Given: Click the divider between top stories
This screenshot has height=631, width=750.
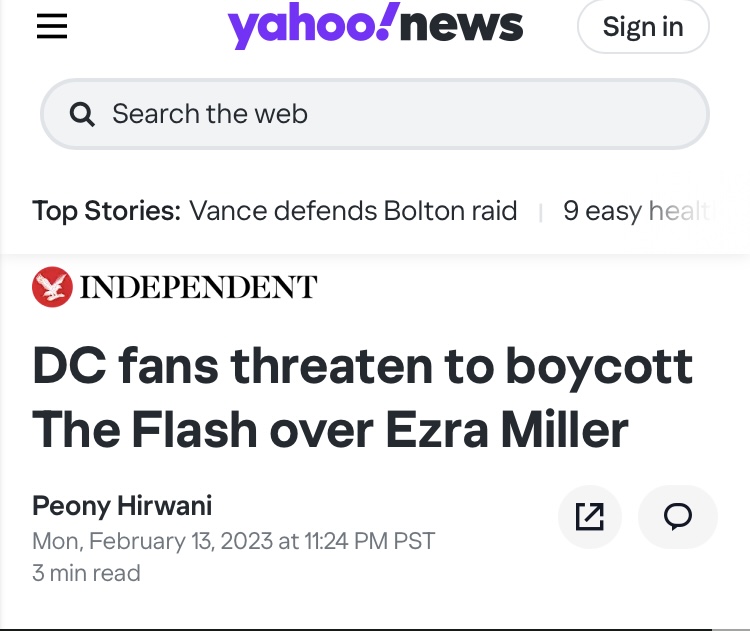Looking at the screenshot, I should pos(541,212).
